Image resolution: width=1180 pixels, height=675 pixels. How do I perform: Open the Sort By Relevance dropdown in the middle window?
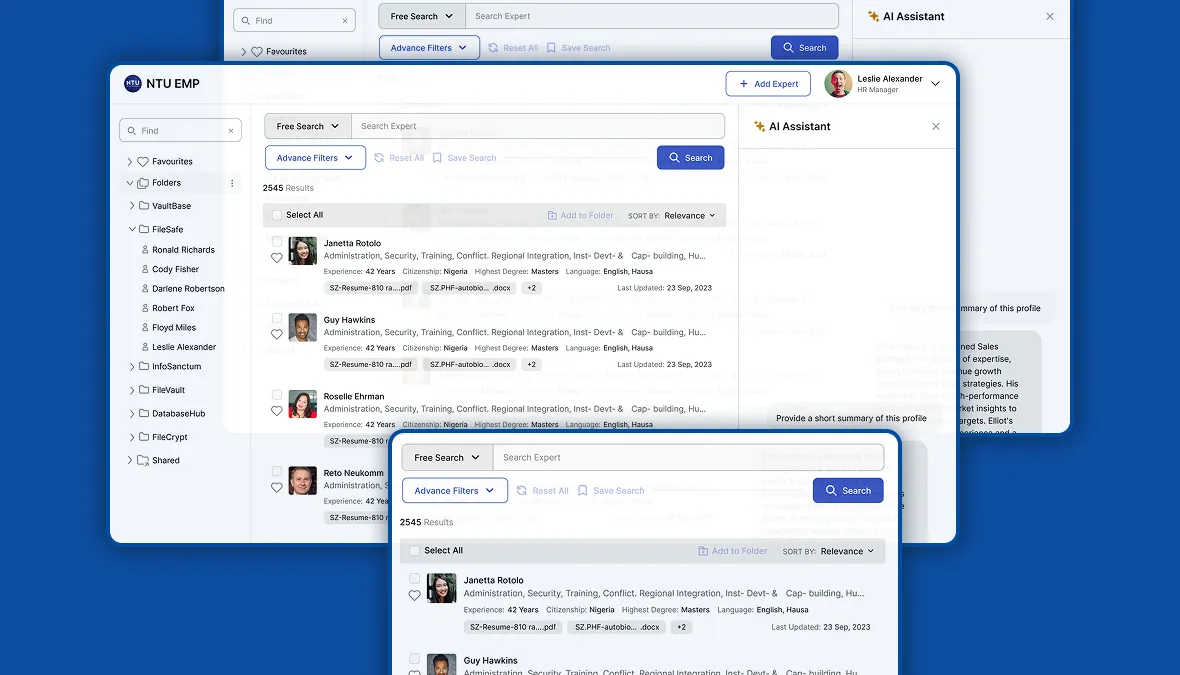click(689, 216)
